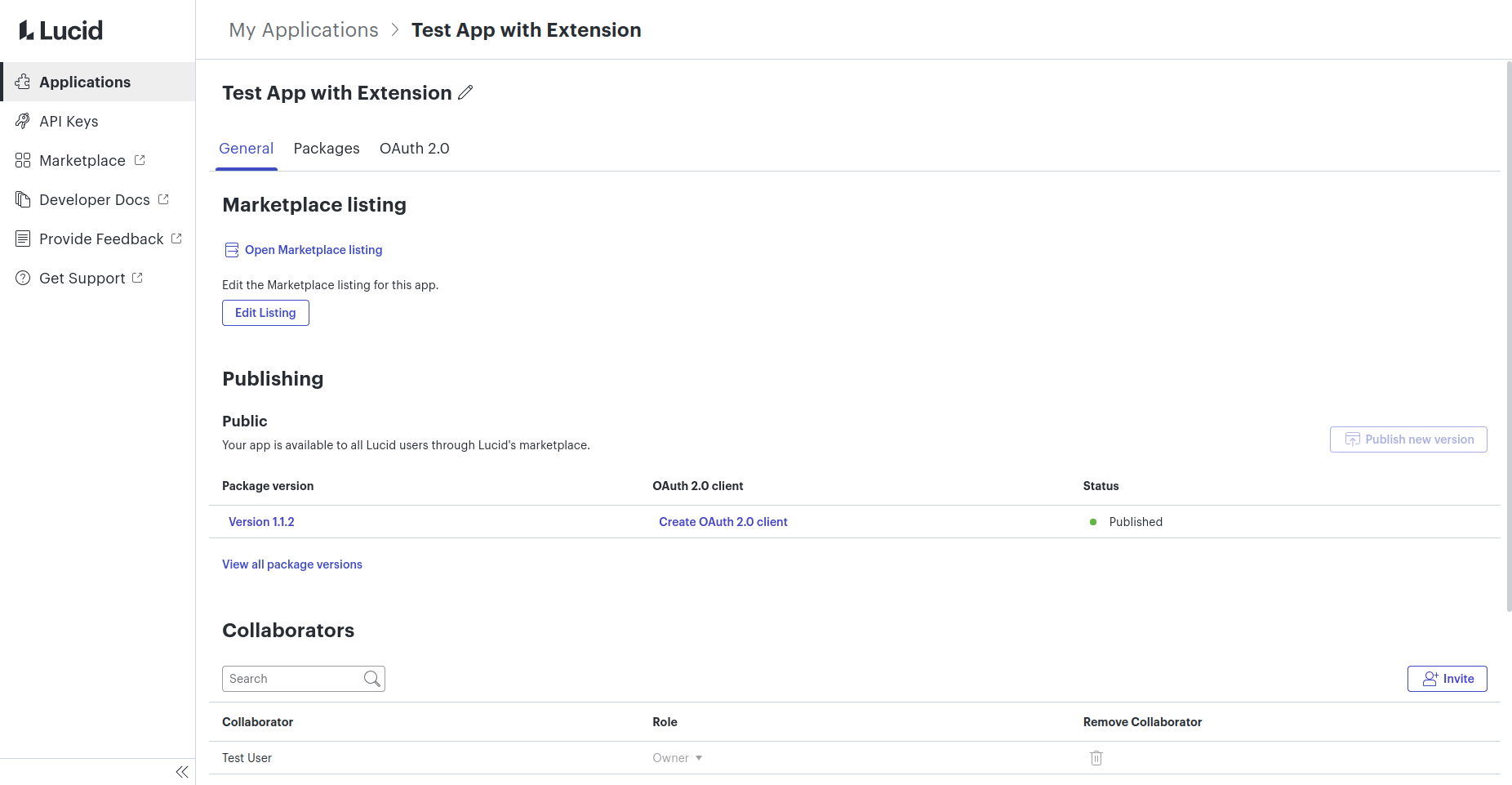Click the Marketplace grid icon
Screen dimensions: 1512x785
pos(23,160)
